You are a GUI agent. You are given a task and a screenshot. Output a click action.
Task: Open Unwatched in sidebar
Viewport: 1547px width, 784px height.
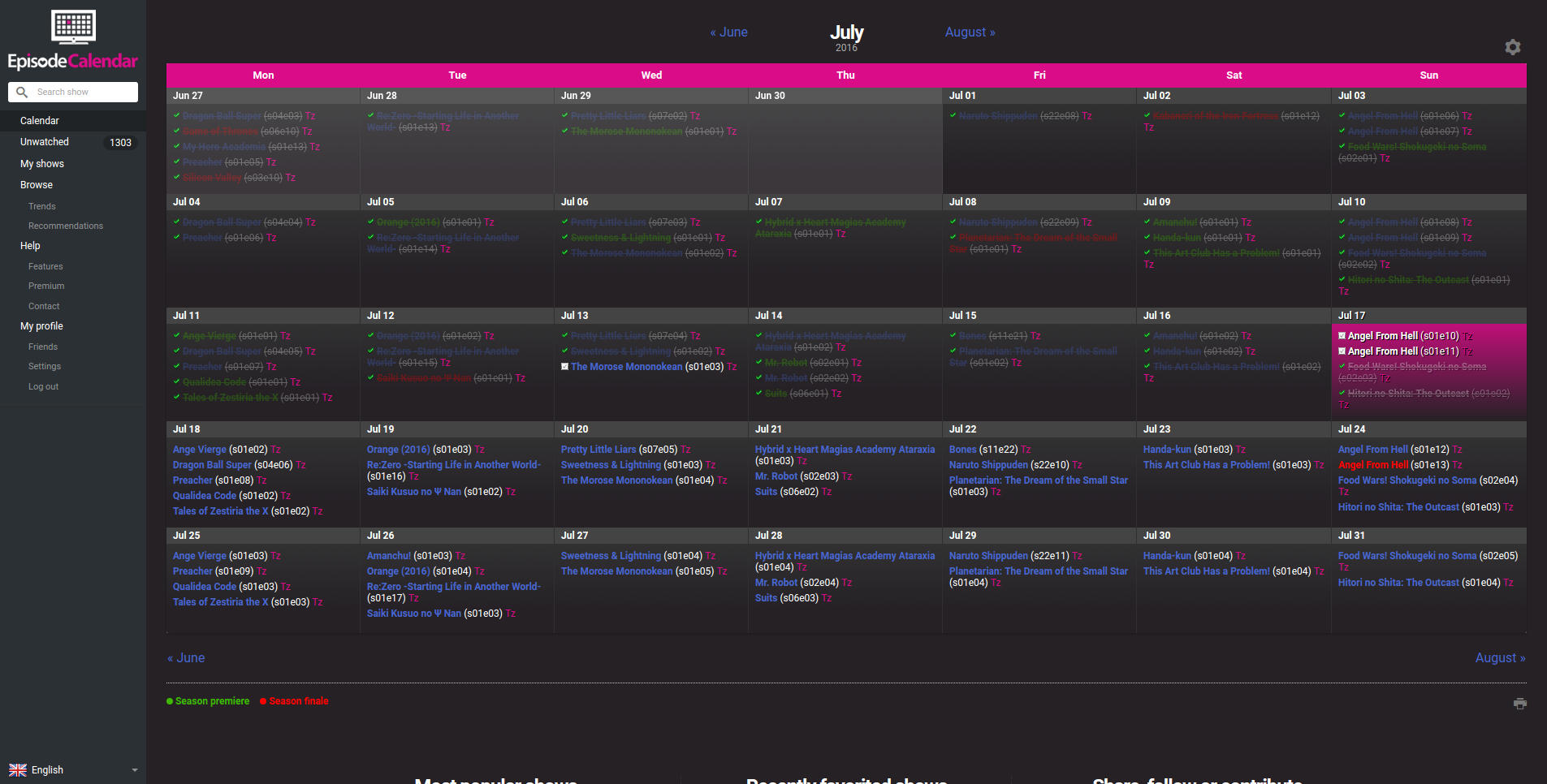point(45,142)
